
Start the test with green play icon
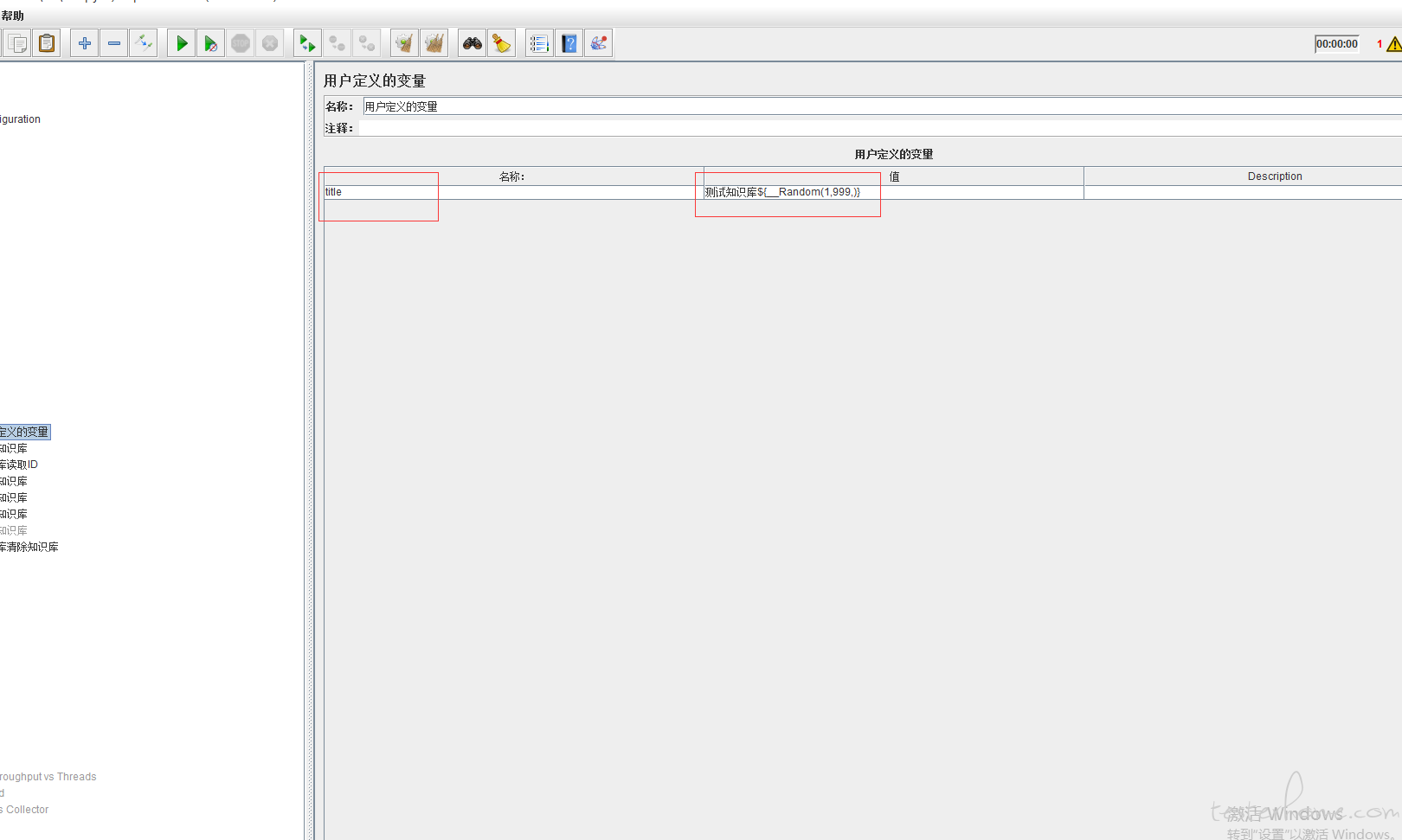[182, 43]
